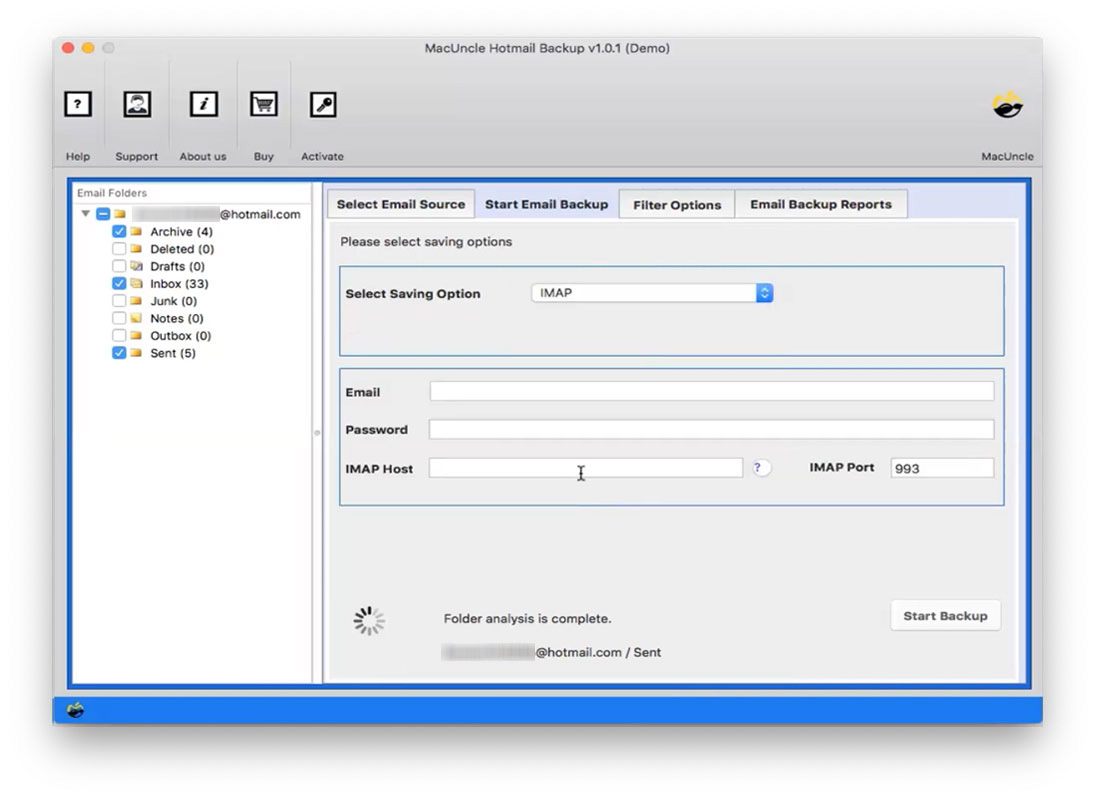Click the MacUncle logo at top right

1007,103
